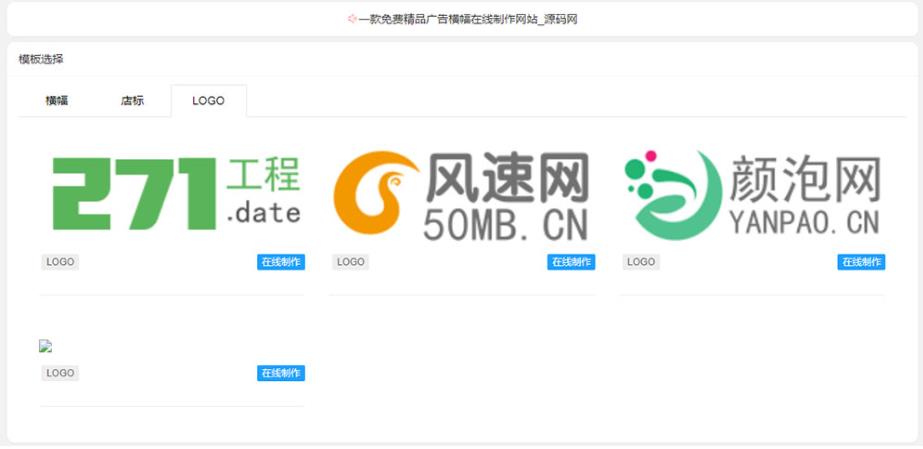The image size is (923, 449).
Task: Click the LOGO tag under the broken image
Action: point(60,373)
